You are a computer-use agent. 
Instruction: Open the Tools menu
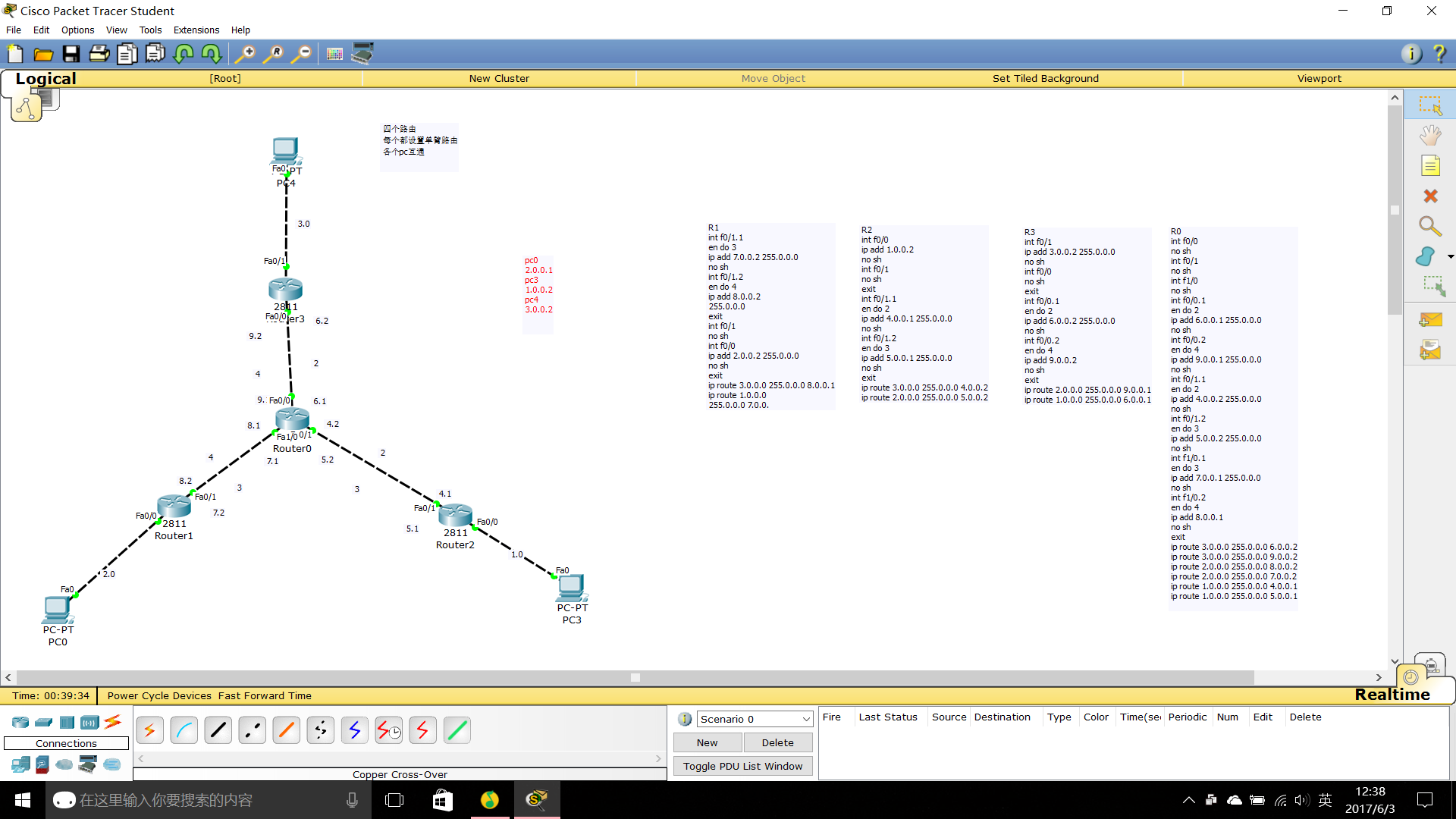[150, 30]
